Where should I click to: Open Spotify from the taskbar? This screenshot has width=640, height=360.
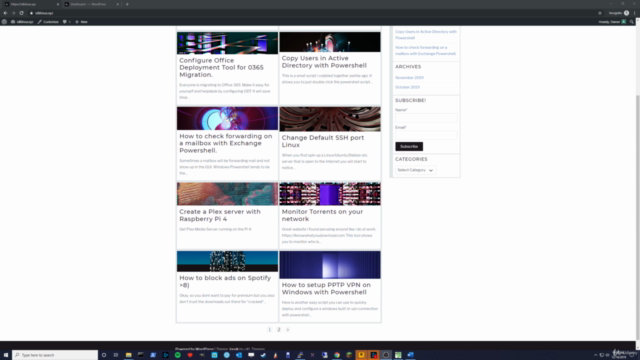pyautogui.click(x=178, y=355)
